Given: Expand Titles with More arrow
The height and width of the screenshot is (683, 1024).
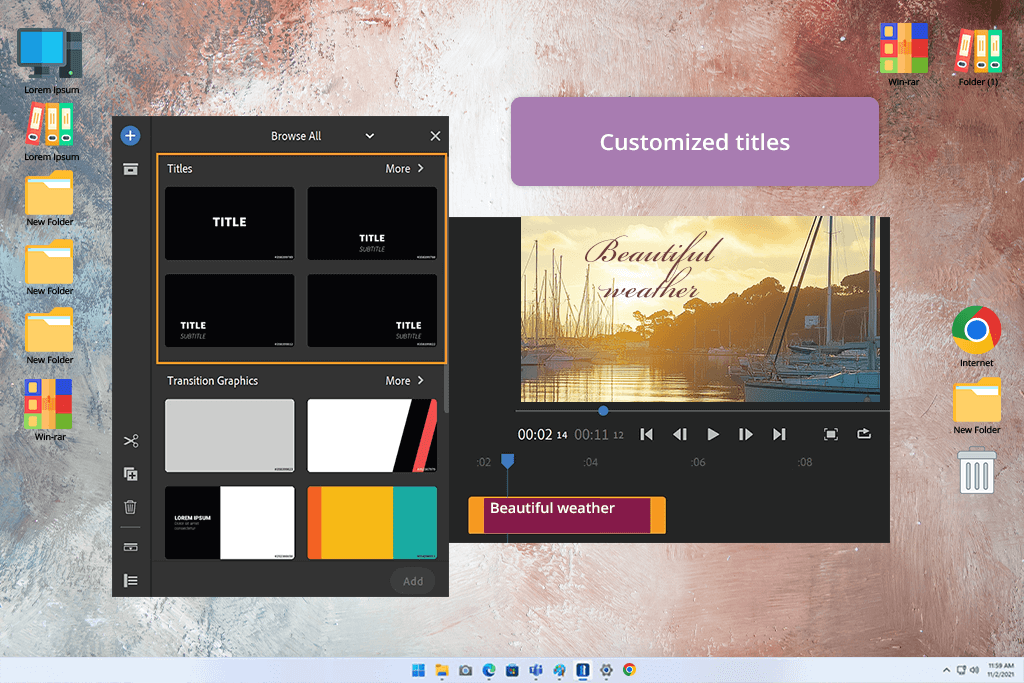Looking at the screenshot, I should point(404,168).
